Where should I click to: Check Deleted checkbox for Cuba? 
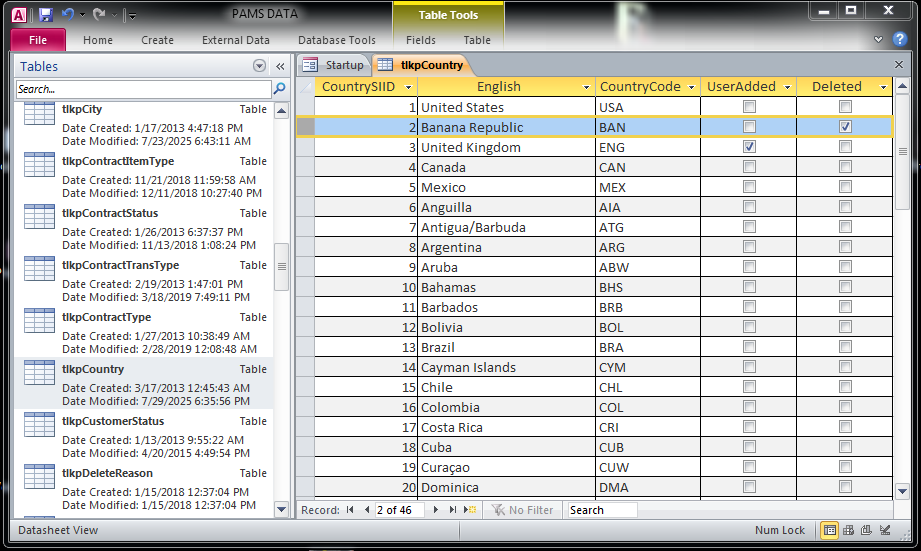845,446
